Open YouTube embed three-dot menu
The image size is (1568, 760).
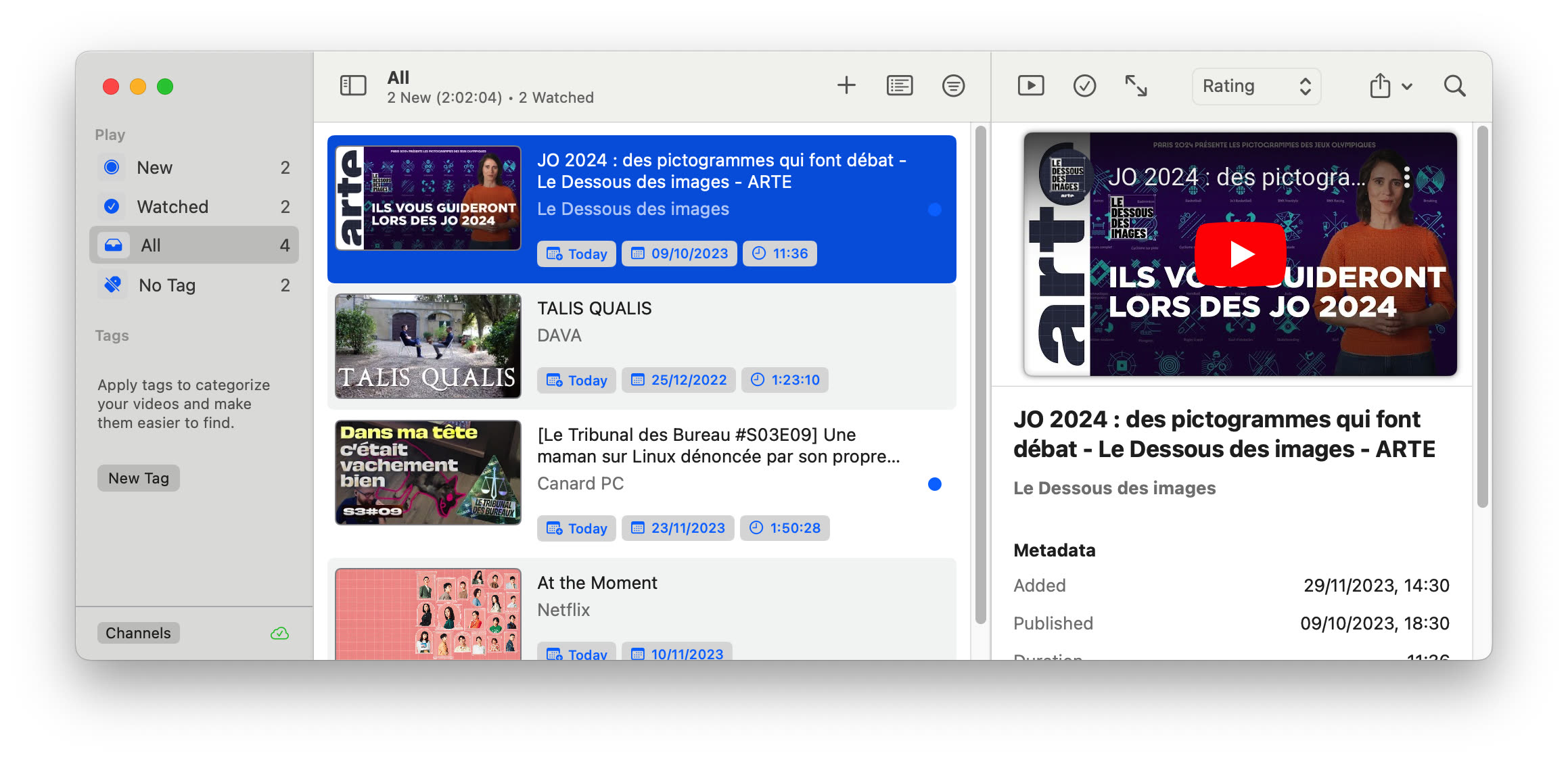coord(1407,178)
